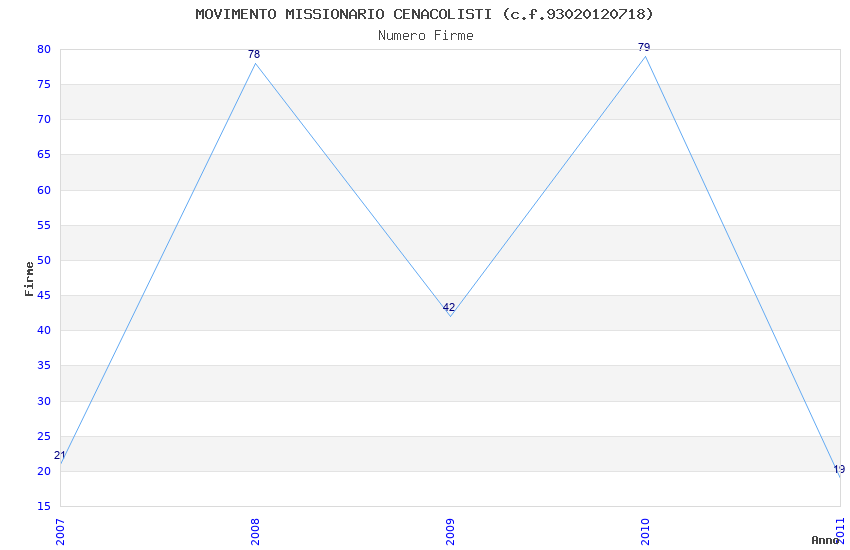Click the y-axis title Firme
This screenshot has height=550, width=850.
click(x=29, y=279)
